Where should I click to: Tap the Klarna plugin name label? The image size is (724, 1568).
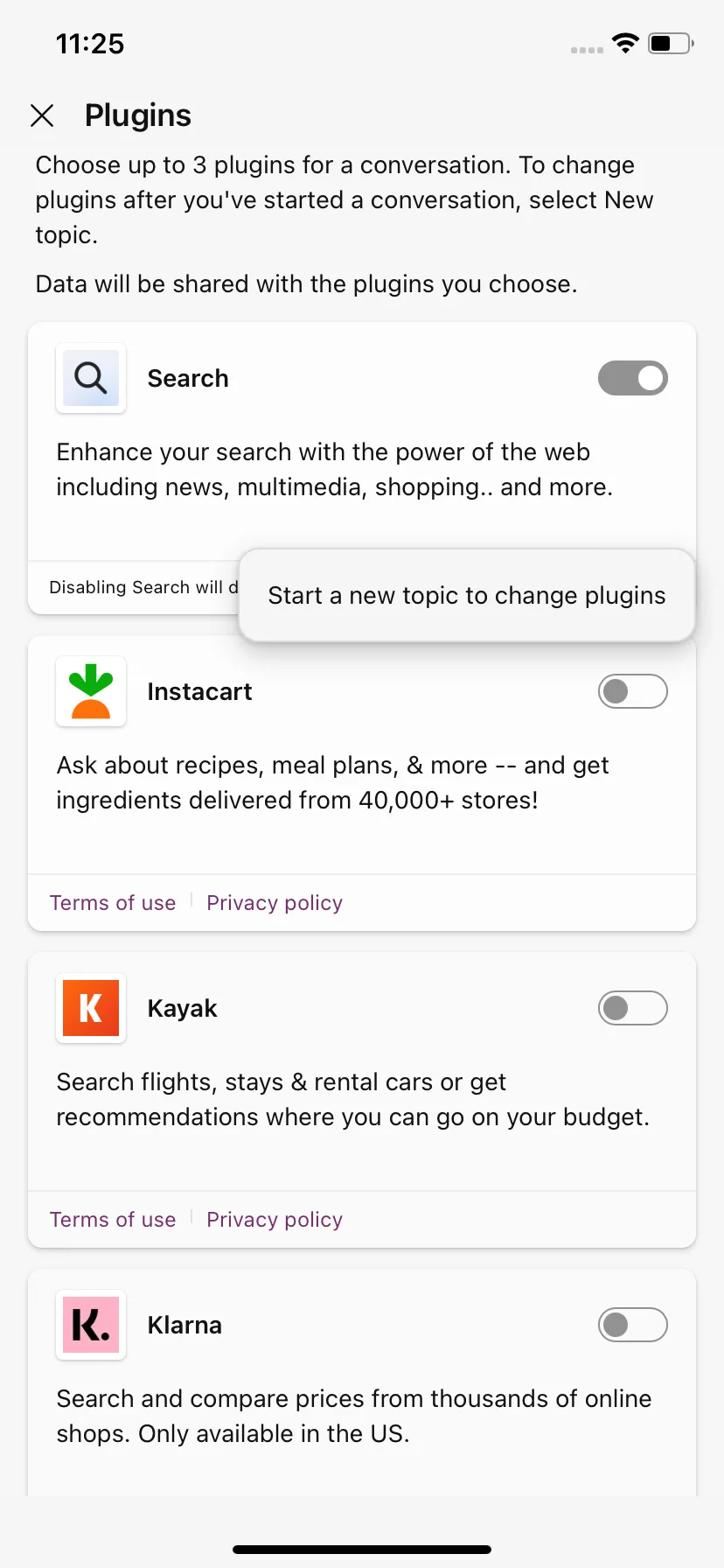(x=184, y=1325)
